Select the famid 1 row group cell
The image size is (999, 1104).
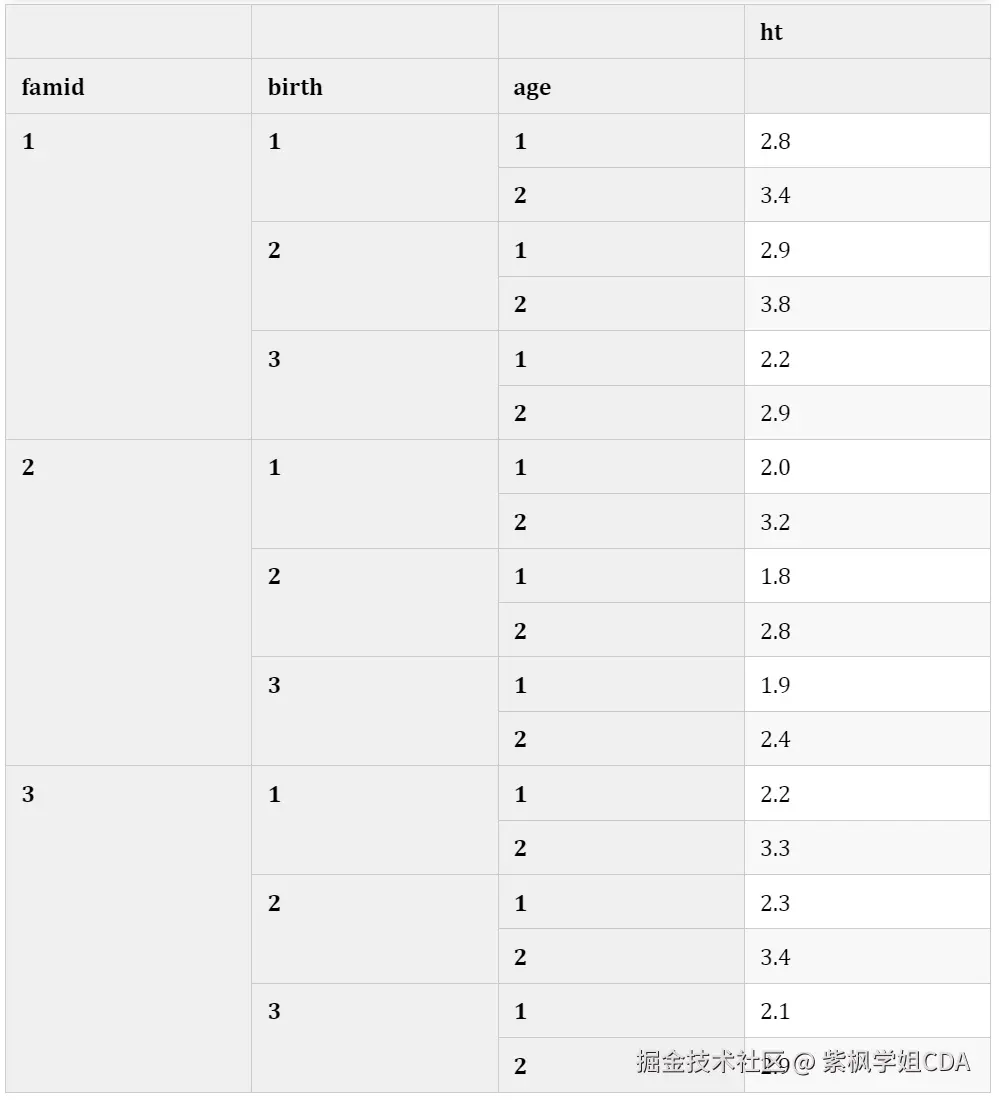[128, 276]
